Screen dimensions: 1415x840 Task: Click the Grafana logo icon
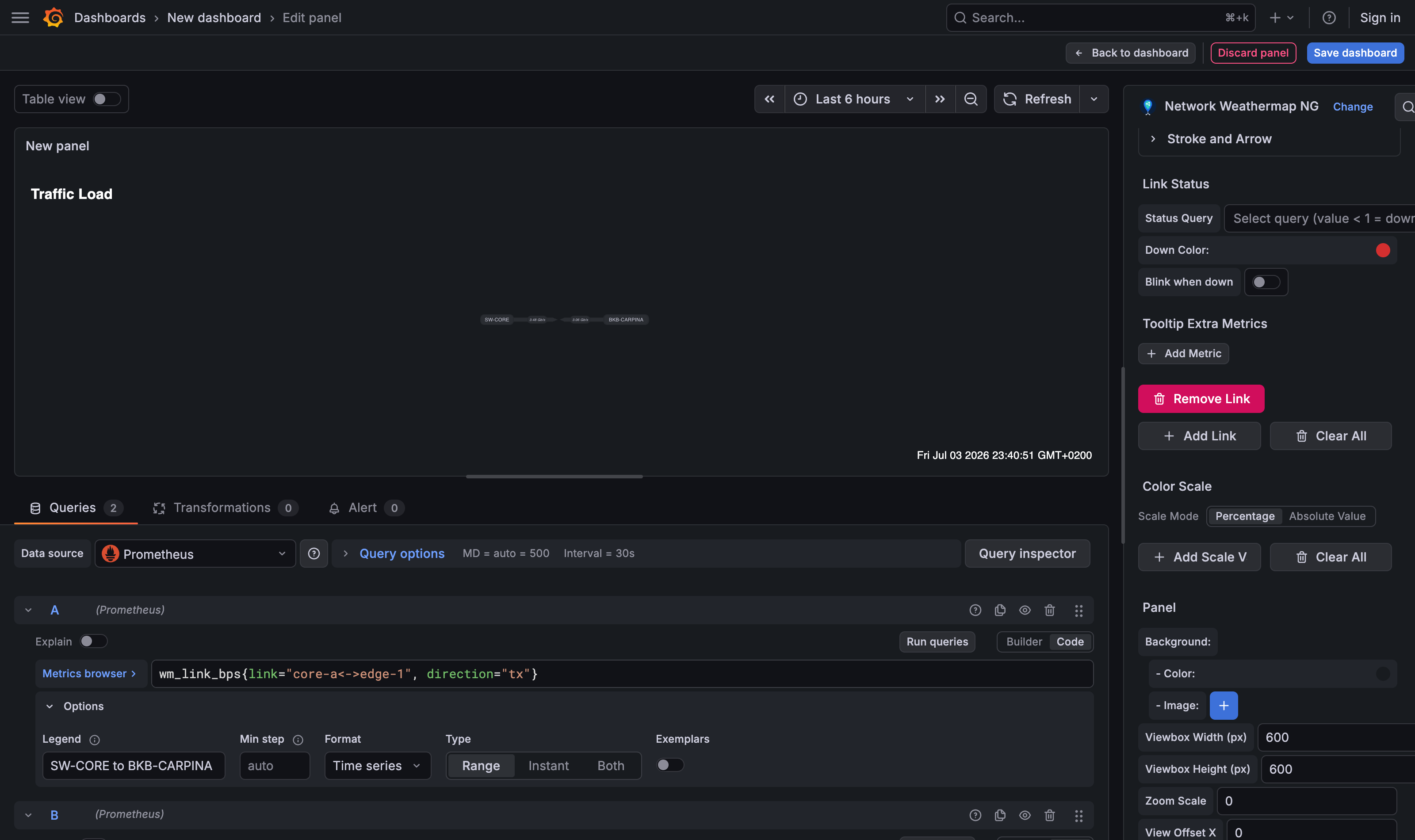[x=53, y=18]
